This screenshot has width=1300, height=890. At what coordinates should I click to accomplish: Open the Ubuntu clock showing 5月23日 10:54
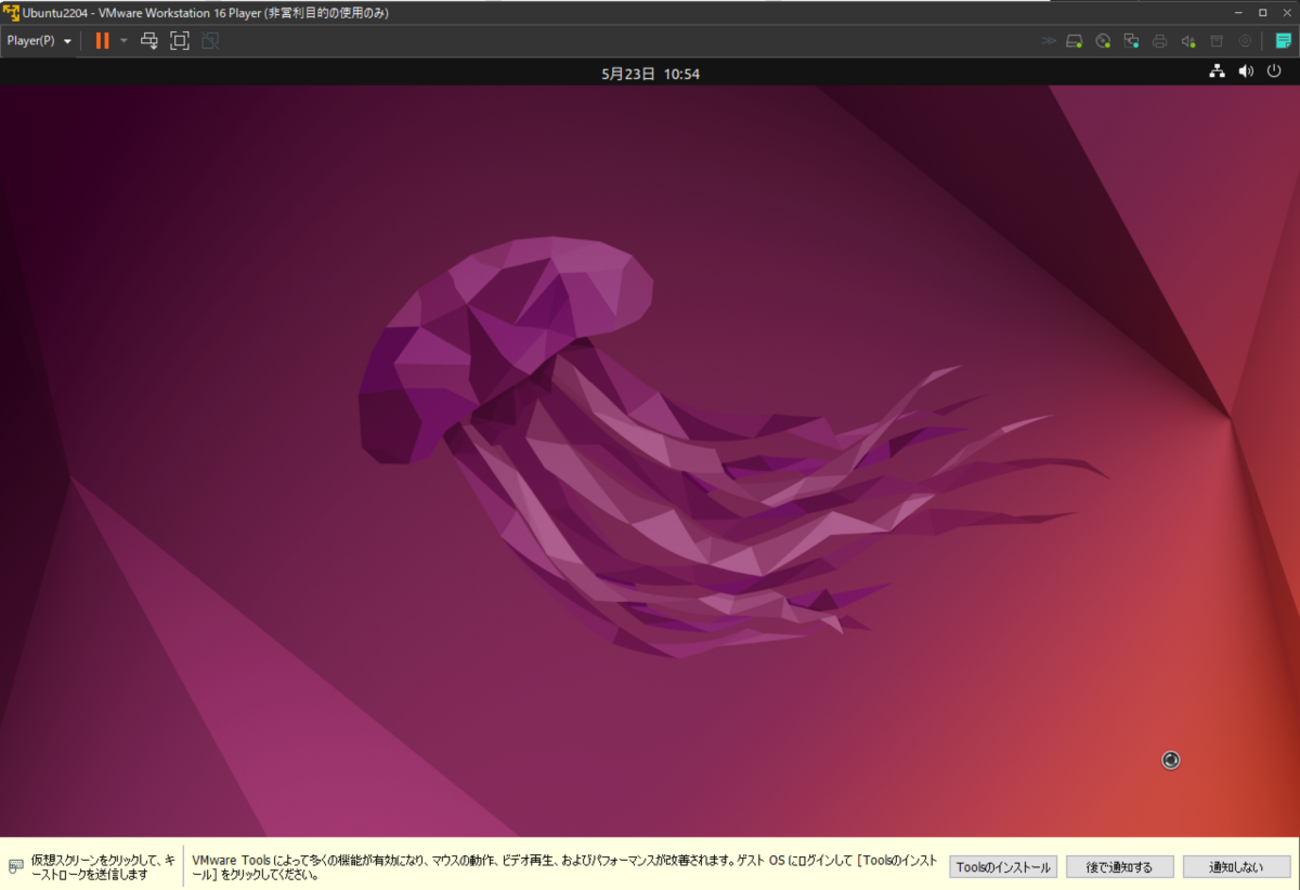[650, 74]
